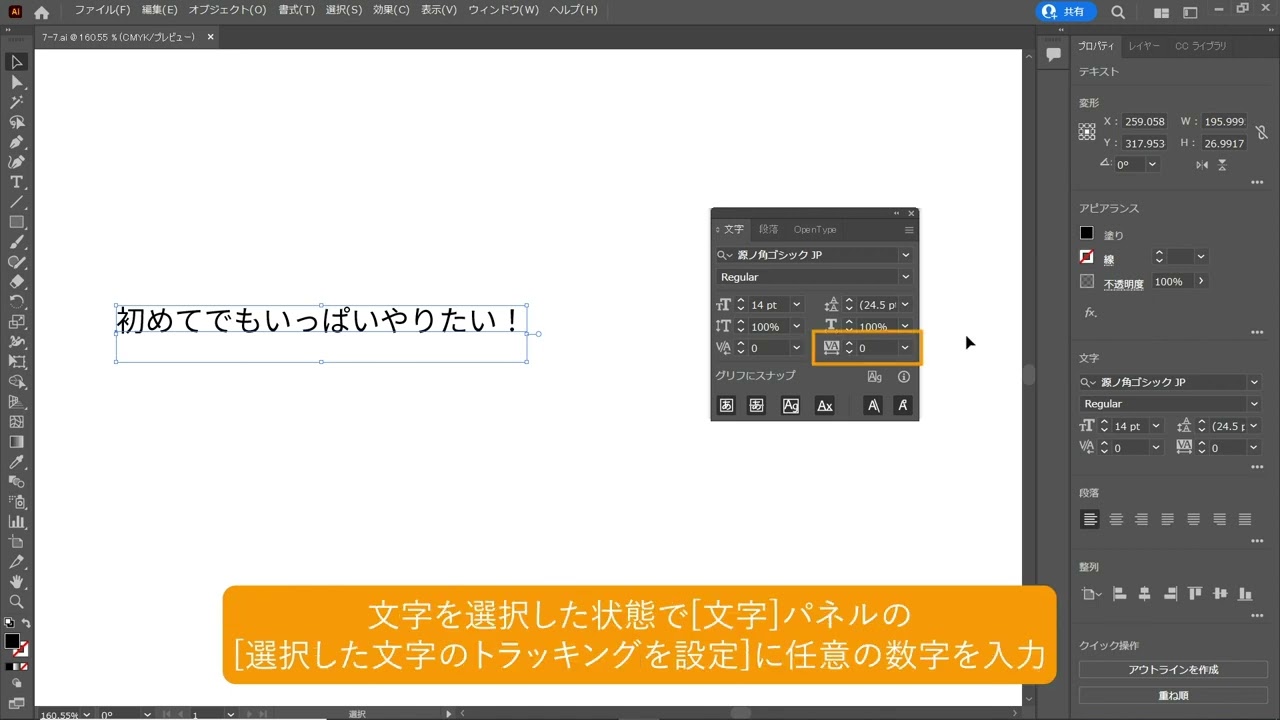1280x720 pixels.
Task: Click the 線 stroke label link
Action: (x=1109, y=259)
